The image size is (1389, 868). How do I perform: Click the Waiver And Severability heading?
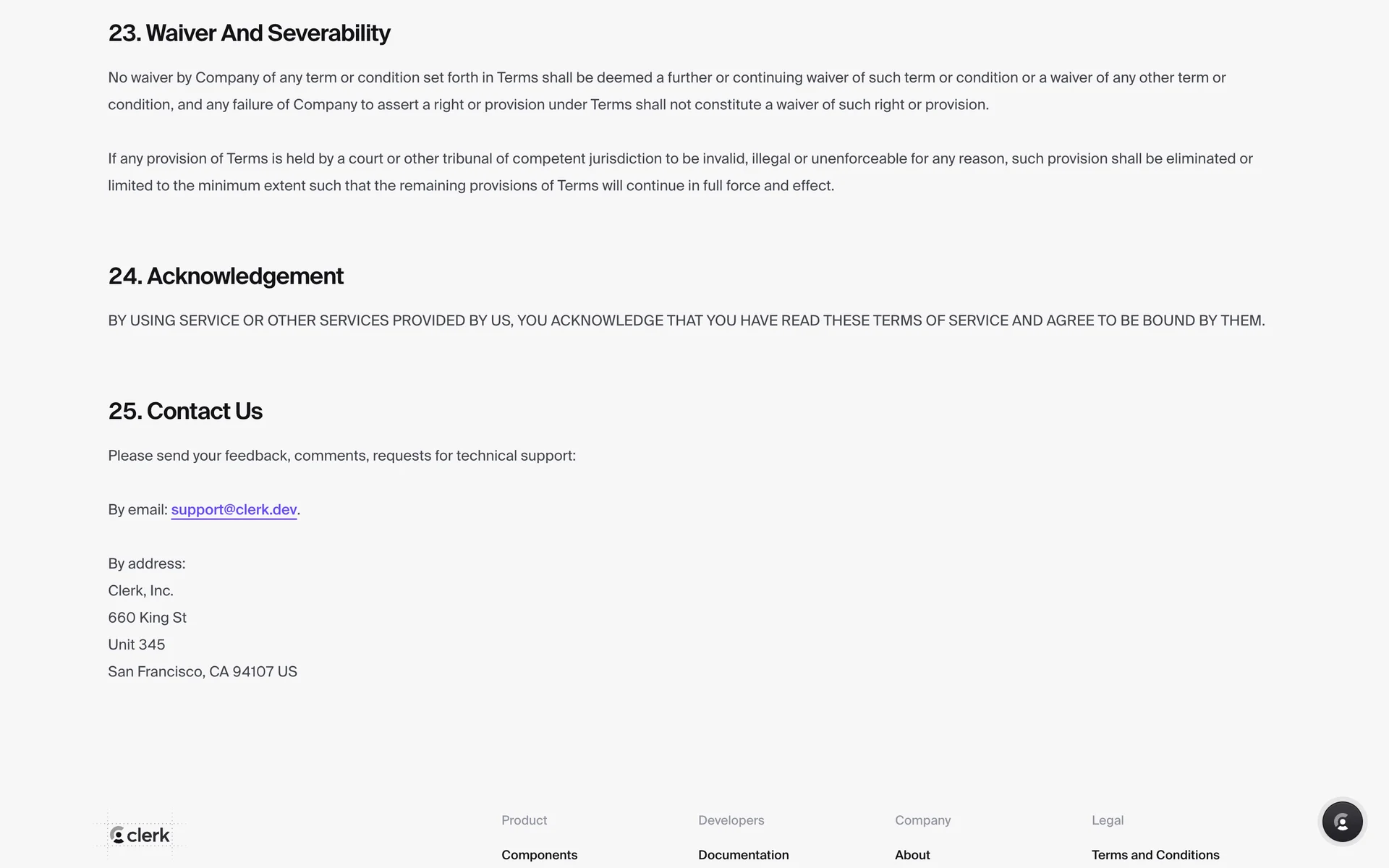[x=249, y=33]
